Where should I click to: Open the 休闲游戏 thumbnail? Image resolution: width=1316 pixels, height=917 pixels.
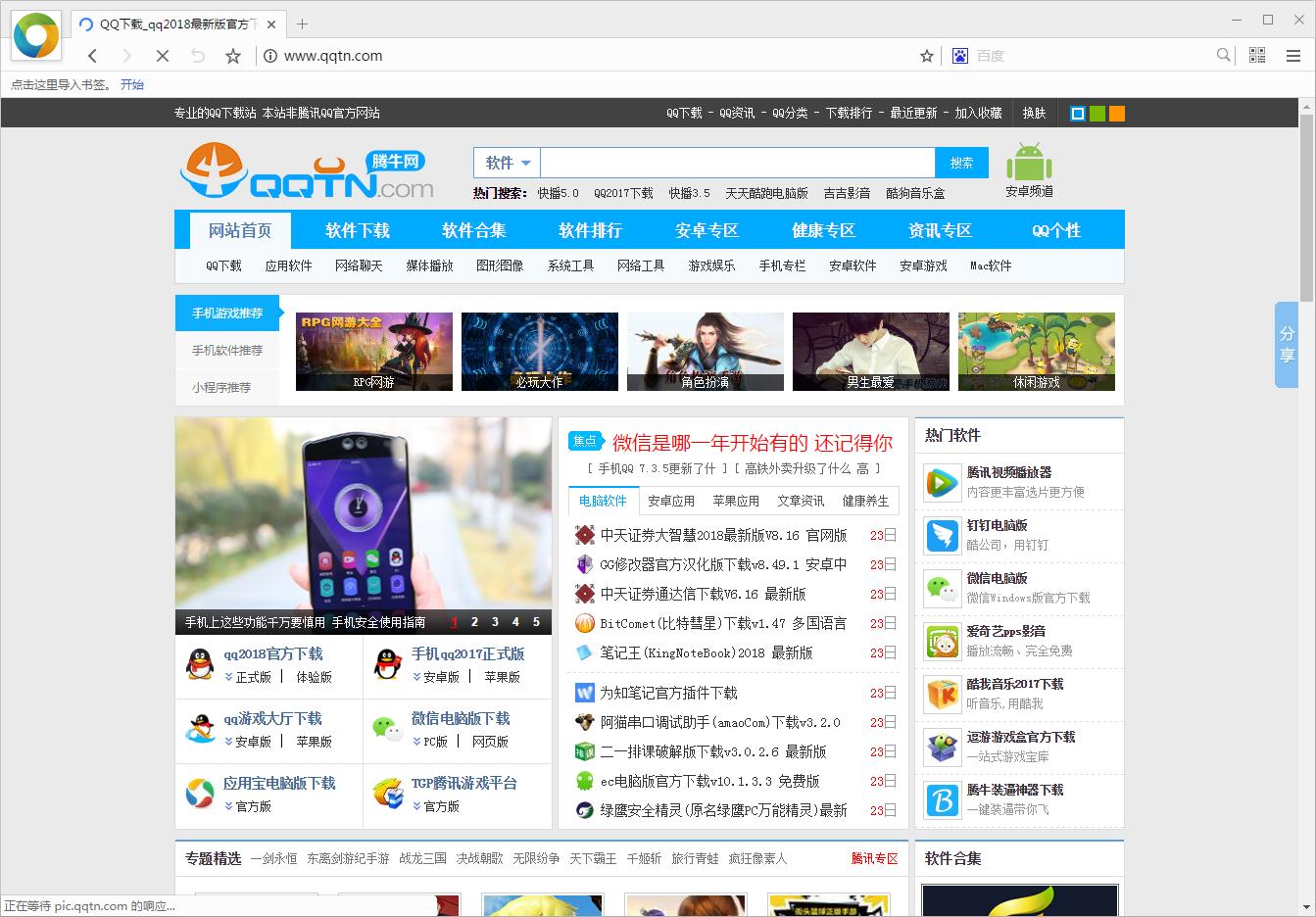[x=1037, y=352]
